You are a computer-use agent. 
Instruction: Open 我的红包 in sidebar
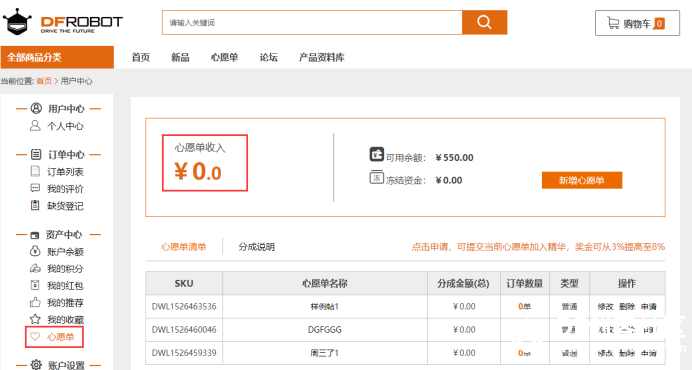(x=65, y=286)
